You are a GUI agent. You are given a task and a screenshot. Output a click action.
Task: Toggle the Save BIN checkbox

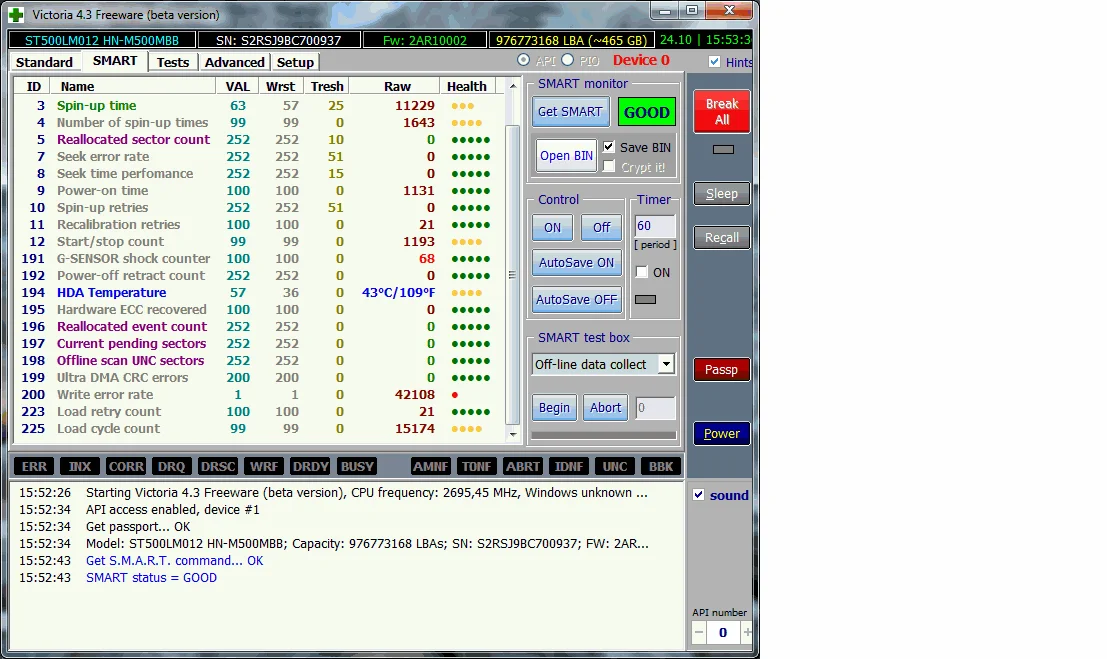609,147
